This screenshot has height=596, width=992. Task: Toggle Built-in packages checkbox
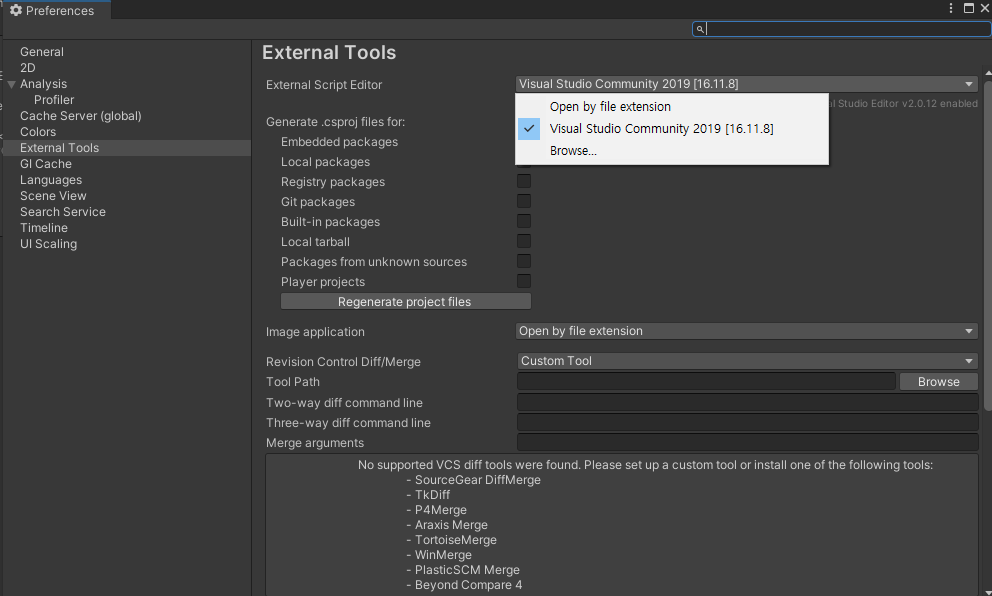coord(524,221)
